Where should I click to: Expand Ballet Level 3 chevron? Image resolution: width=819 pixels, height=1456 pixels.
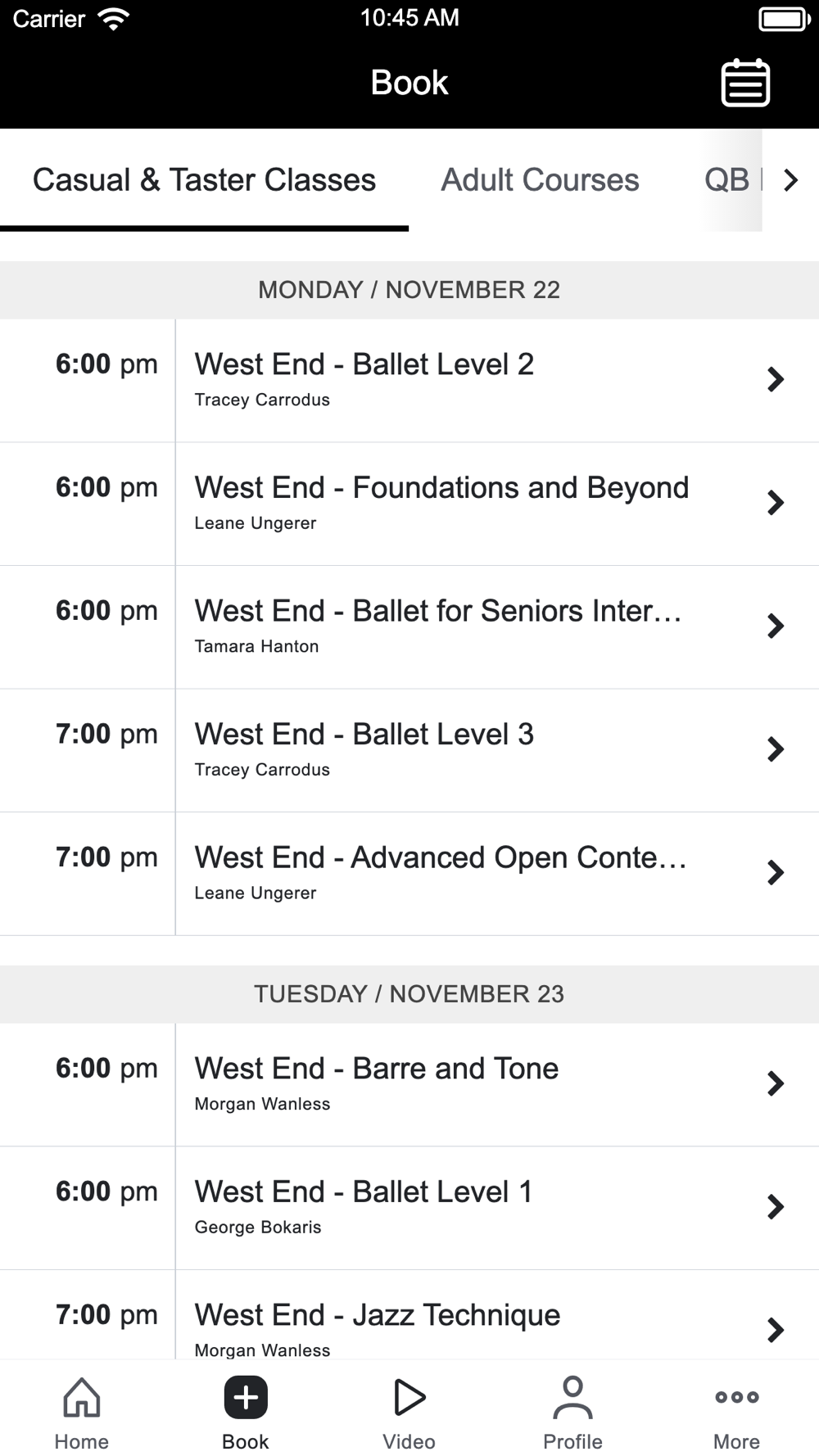(x=775, y=749)
